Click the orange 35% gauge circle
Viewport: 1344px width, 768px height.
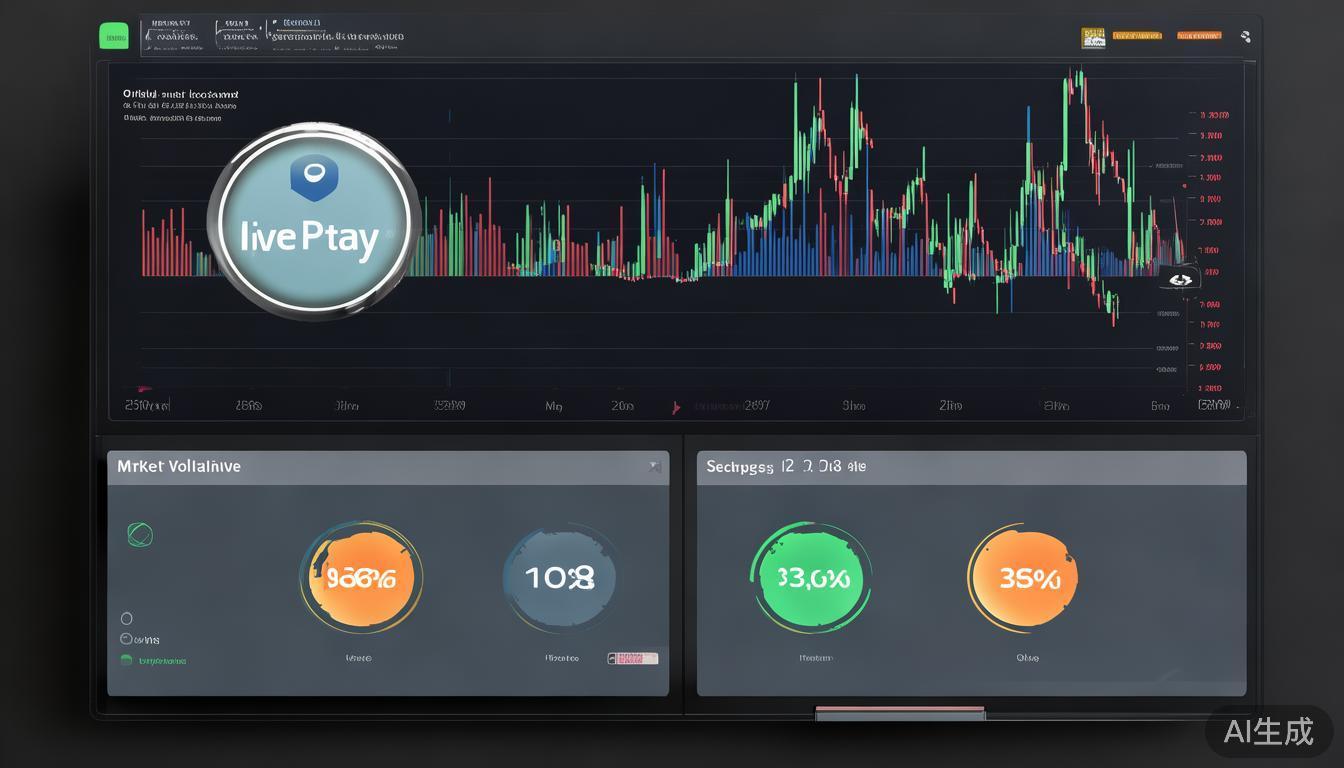click(1023, 579)
